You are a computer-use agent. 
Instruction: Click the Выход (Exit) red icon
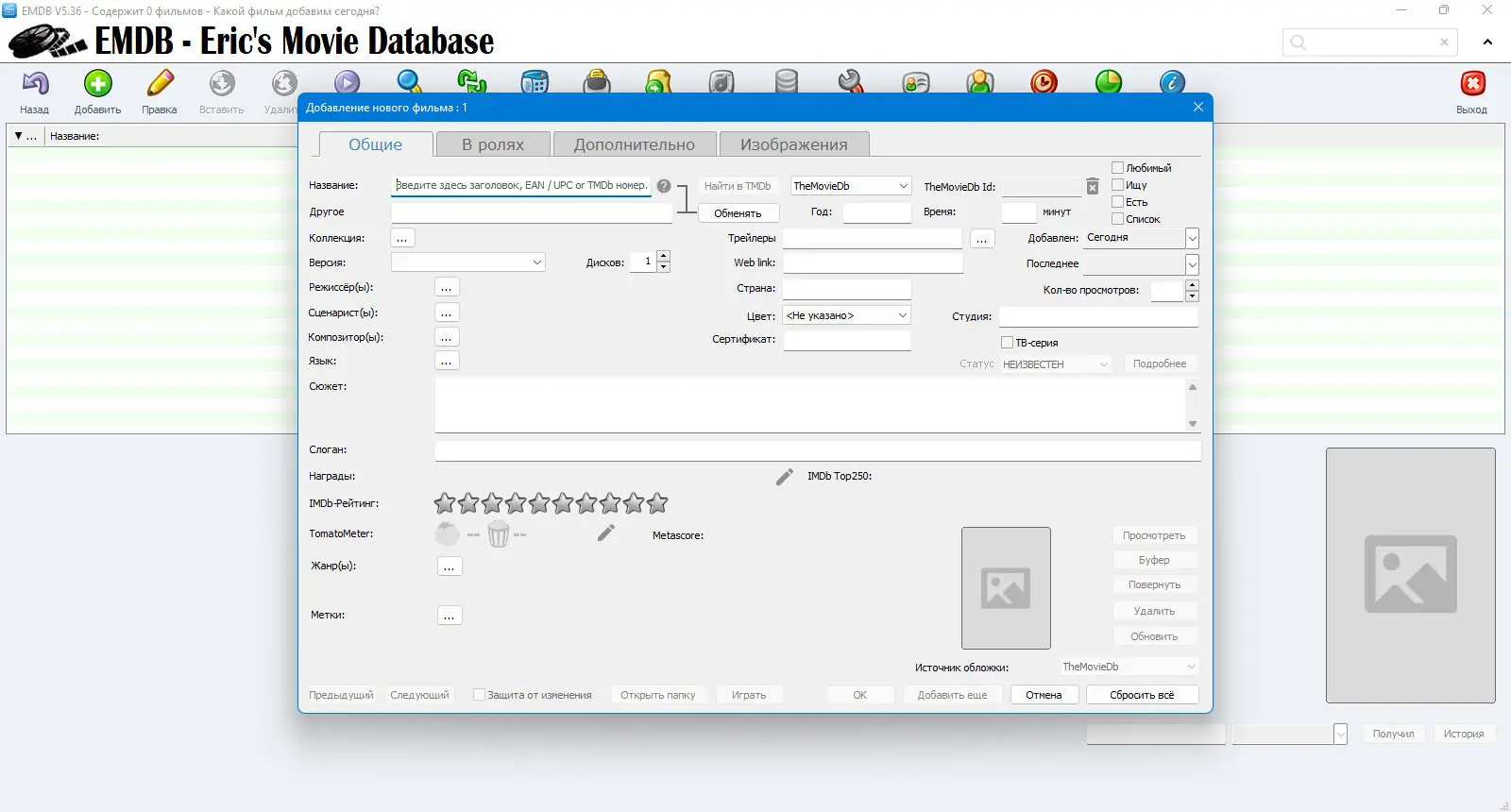1471,85
